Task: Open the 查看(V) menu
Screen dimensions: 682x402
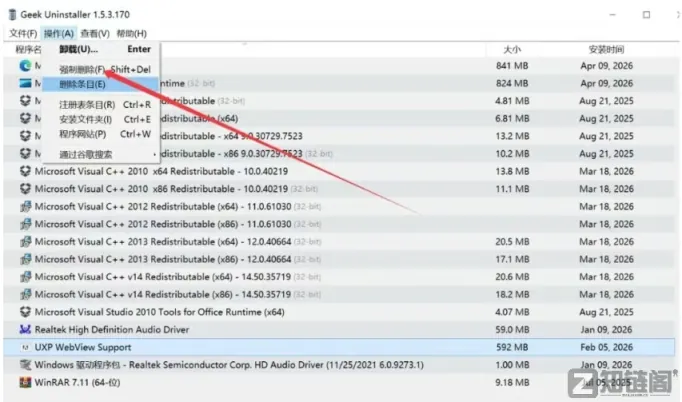Action: [x=95, y=34]
